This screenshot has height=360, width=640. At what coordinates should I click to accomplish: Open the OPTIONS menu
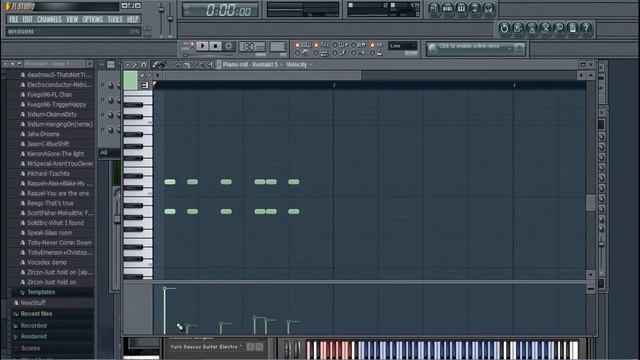(x=93, y=20)
